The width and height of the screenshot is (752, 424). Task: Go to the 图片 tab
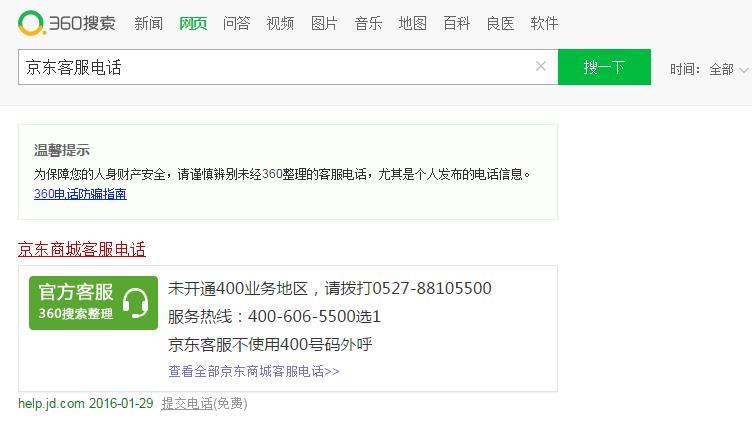click(x=324, y=23)
